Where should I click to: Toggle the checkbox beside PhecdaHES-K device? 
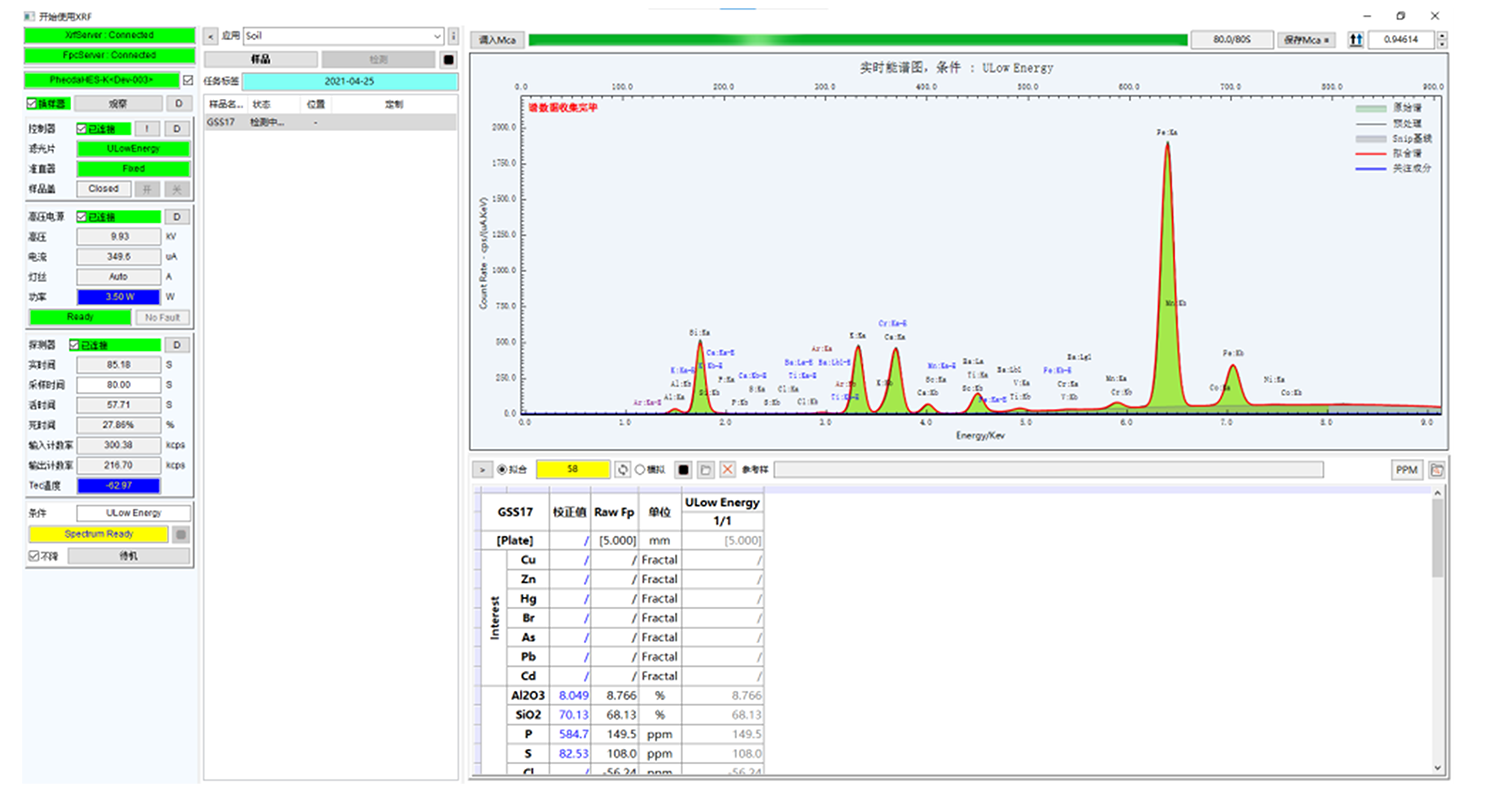[x=189, y=80]
